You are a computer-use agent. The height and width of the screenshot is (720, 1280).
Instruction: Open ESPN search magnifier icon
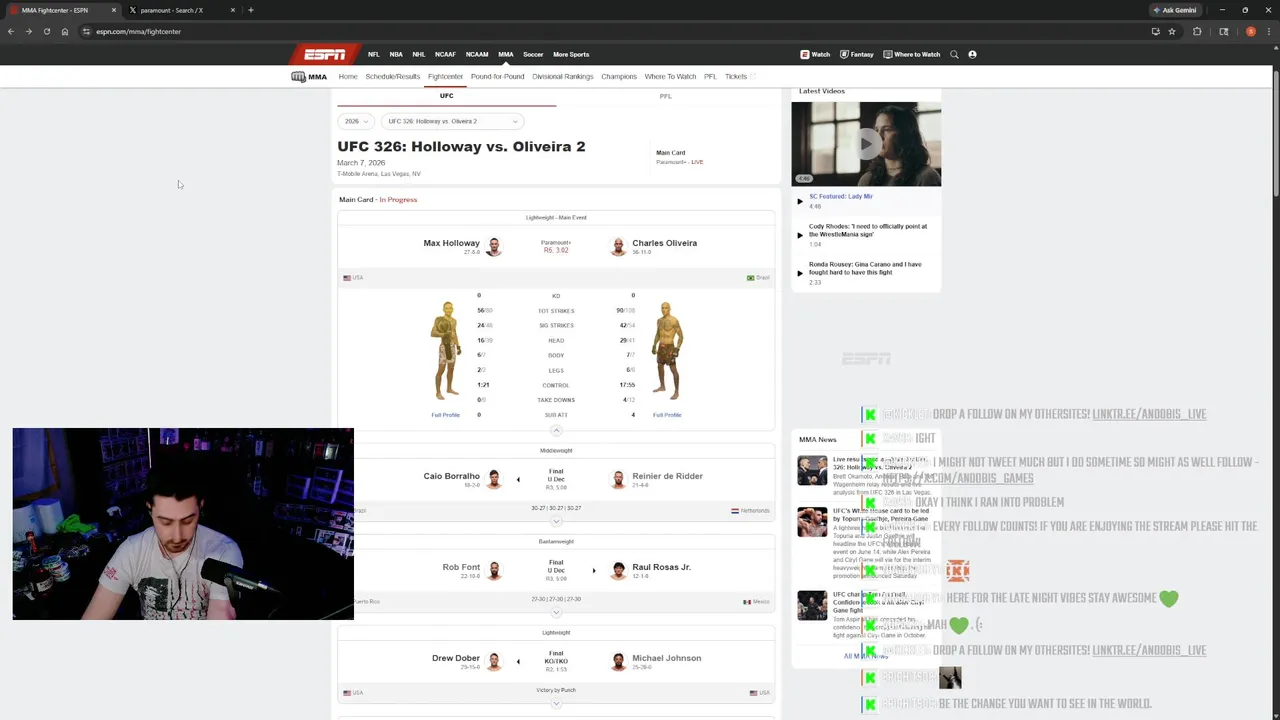pos(954,54)
